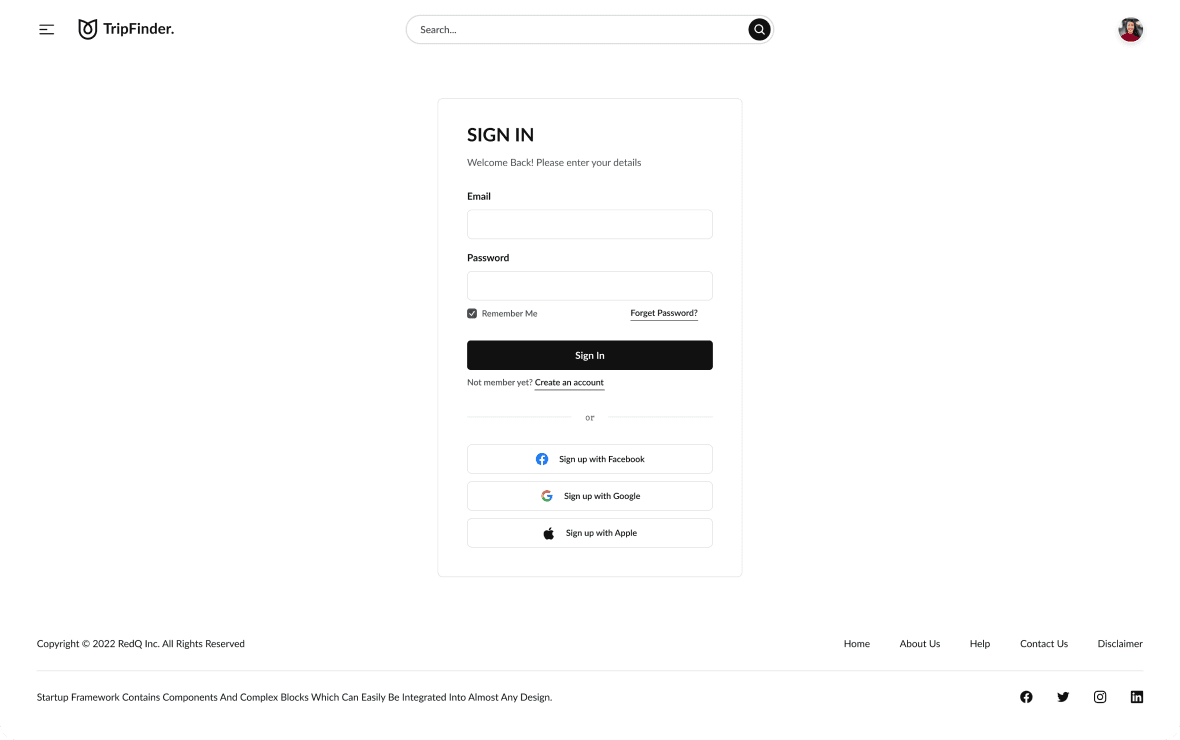Click the Twitter icon in footer

pyautogui.click(x=1063, y=697)
